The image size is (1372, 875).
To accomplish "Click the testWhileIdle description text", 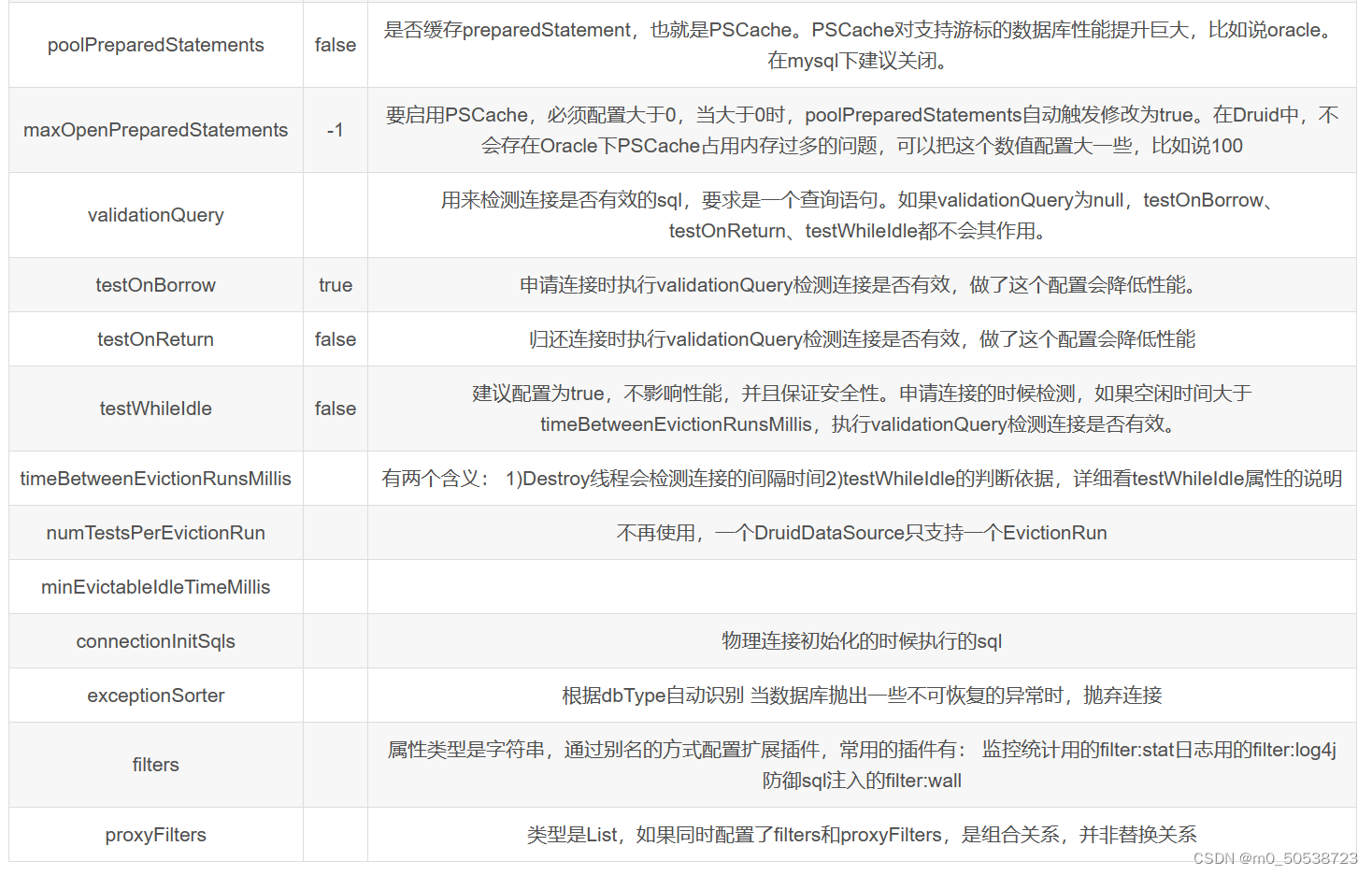I will click(x=862, y=409).
